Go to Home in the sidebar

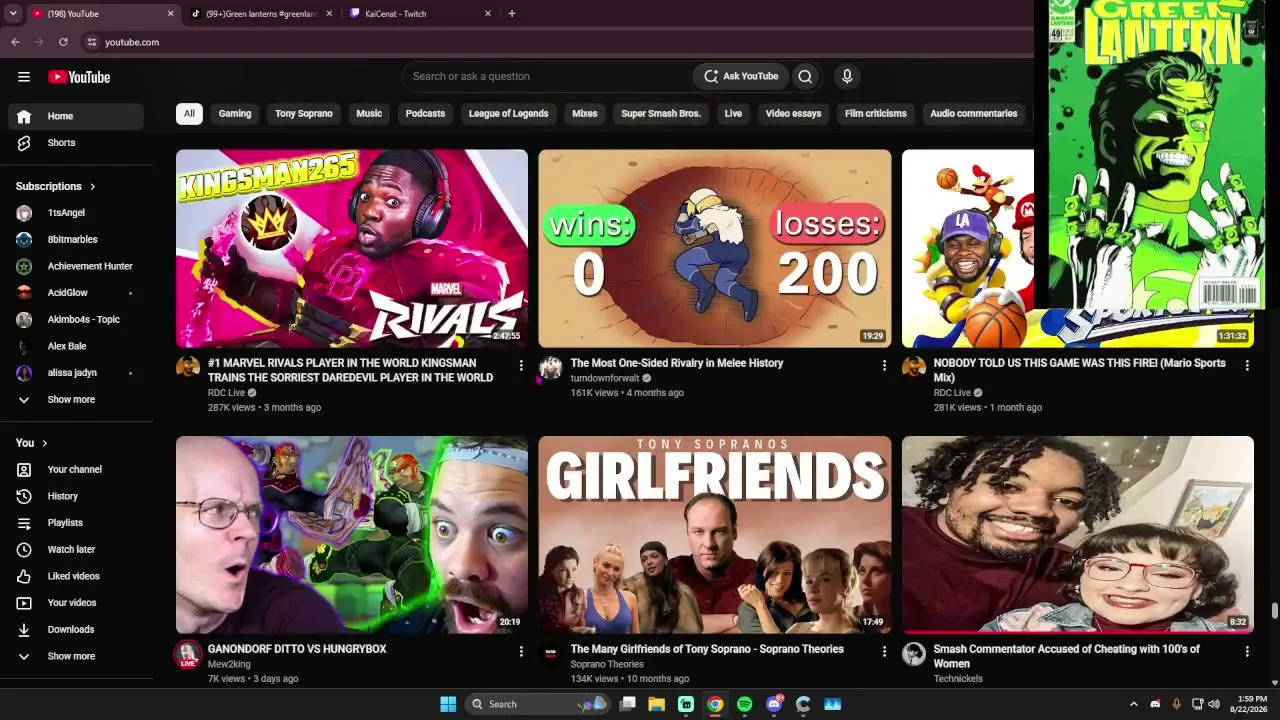pyautogui.click(x=76, y=116)
